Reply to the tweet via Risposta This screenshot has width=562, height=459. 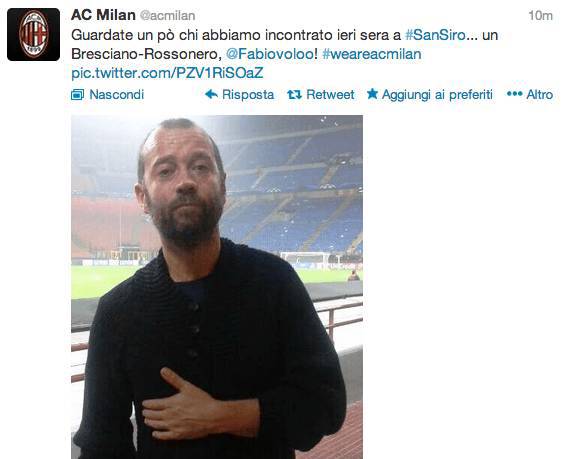tap(239, 95)
